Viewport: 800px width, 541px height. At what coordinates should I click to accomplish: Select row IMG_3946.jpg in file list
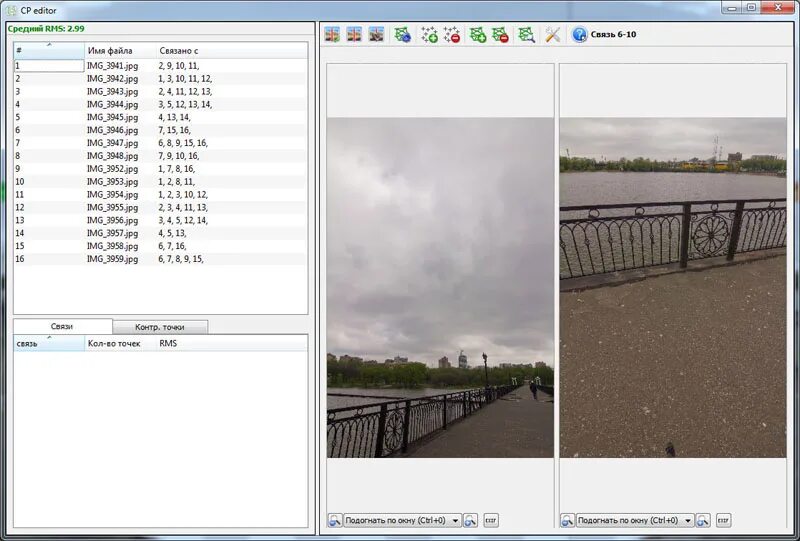(160, 130)
